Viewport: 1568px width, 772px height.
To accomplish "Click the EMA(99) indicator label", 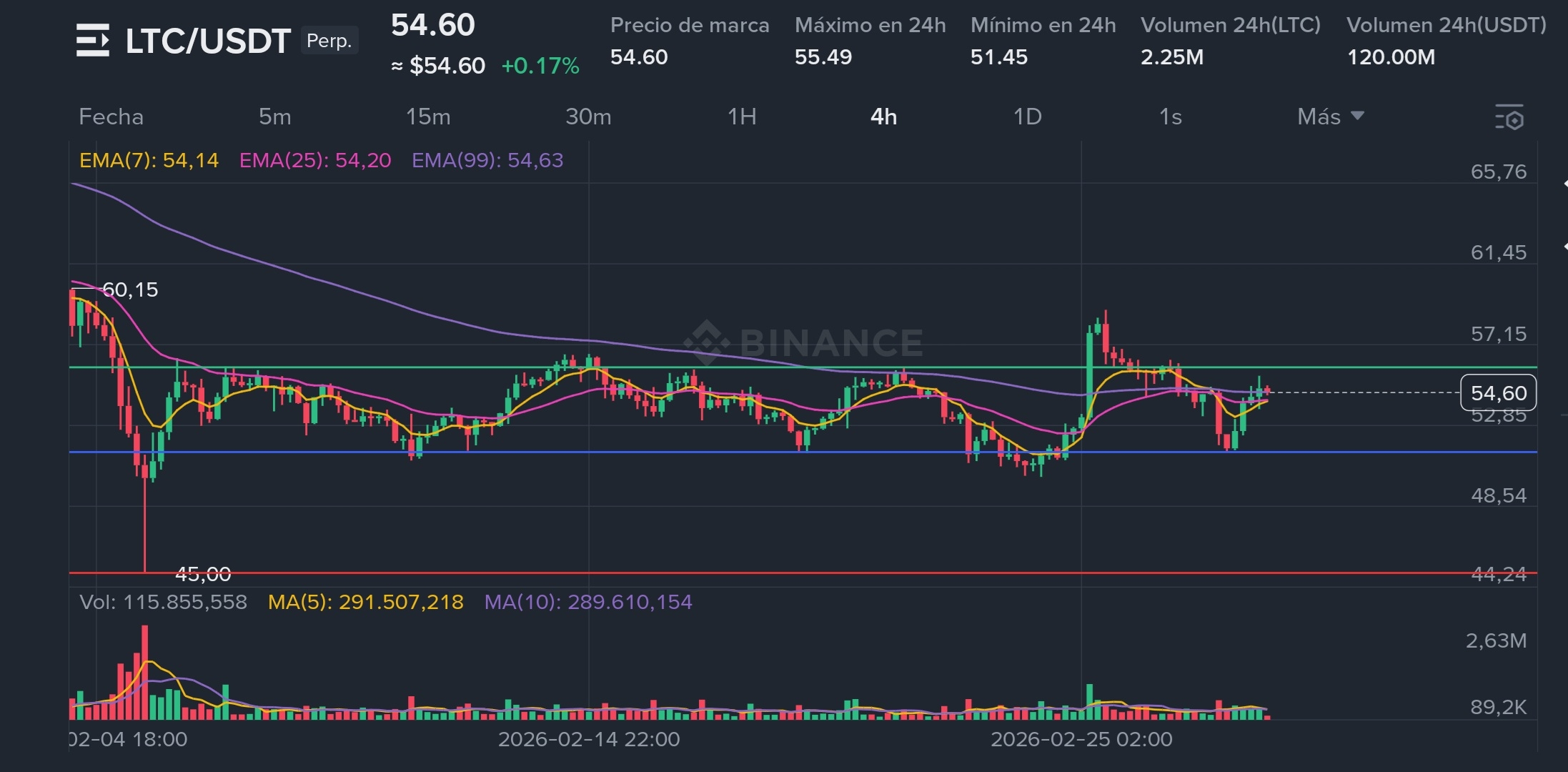I will click(x=487, y=160).
